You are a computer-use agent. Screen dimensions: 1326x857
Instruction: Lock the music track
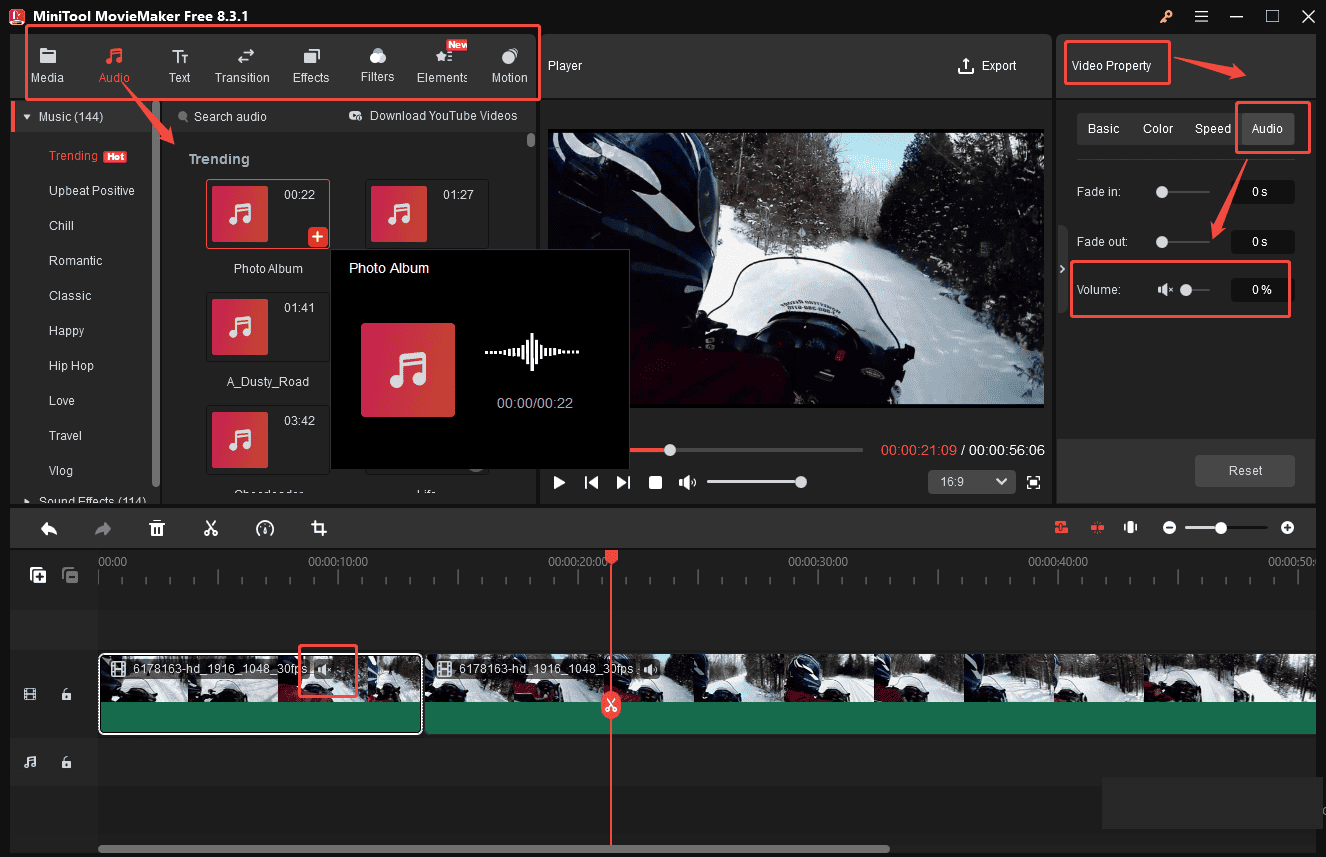66,762
